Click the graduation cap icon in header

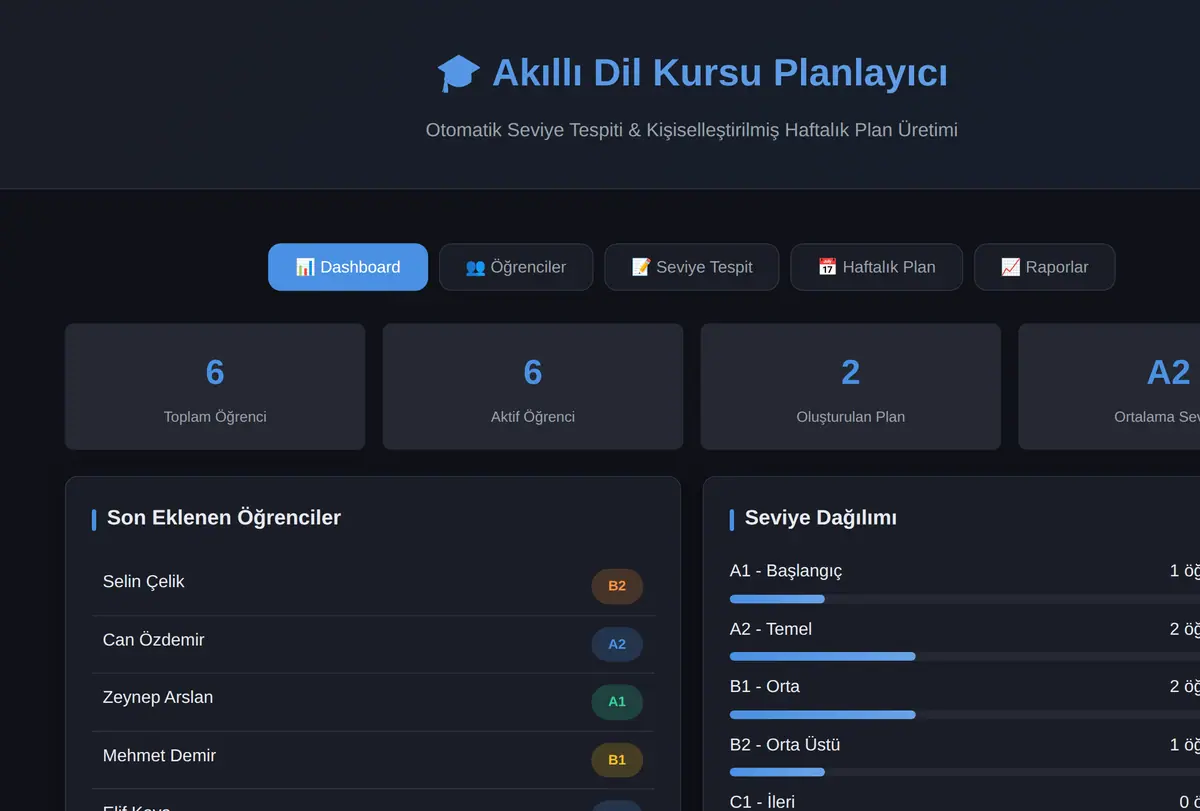(459, 73)
